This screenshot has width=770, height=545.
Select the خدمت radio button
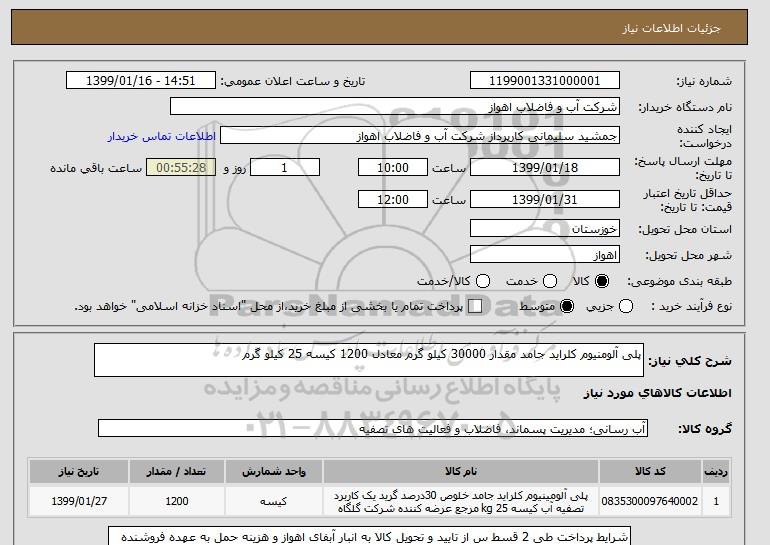[x=550, y=281]
